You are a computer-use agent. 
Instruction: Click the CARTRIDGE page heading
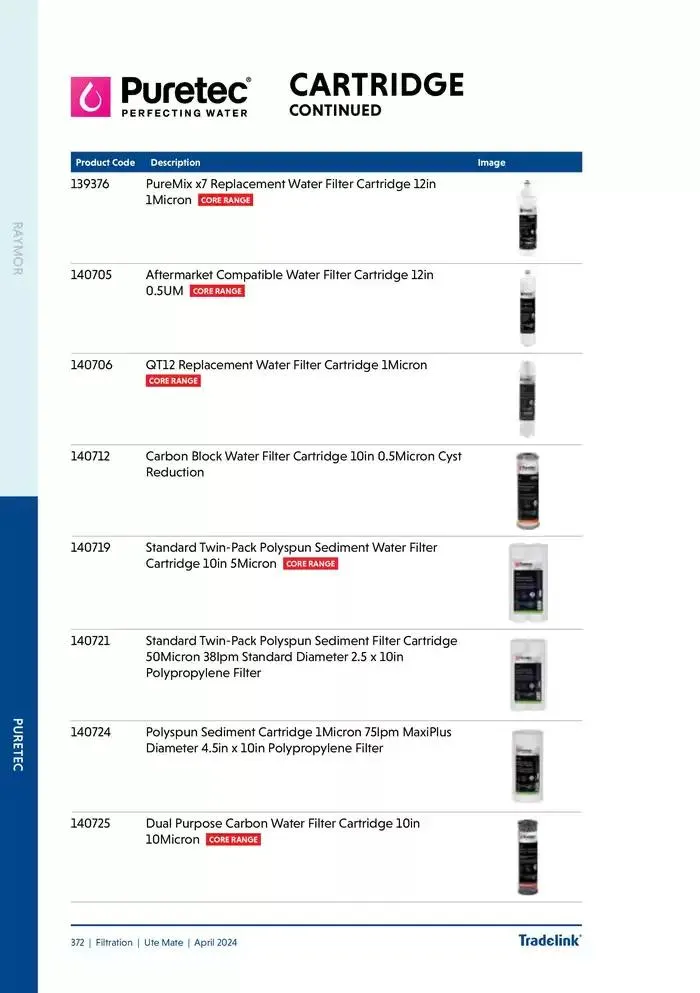click(x=376, y=85)
